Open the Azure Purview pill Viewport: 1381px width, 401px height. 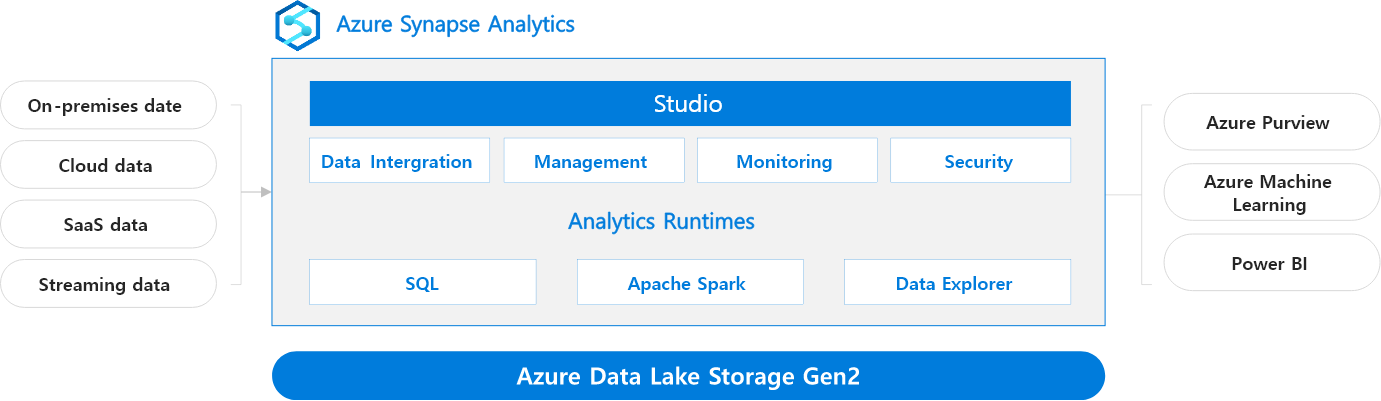coord(1270,123)
